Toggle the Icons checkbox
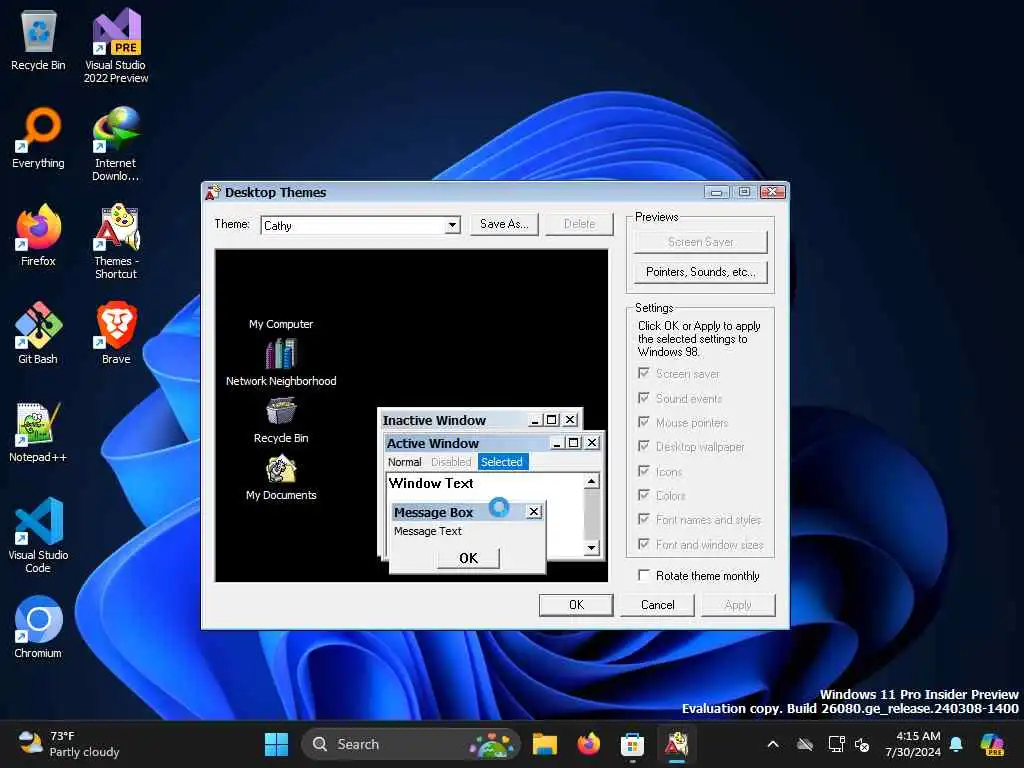 [644, 471]
